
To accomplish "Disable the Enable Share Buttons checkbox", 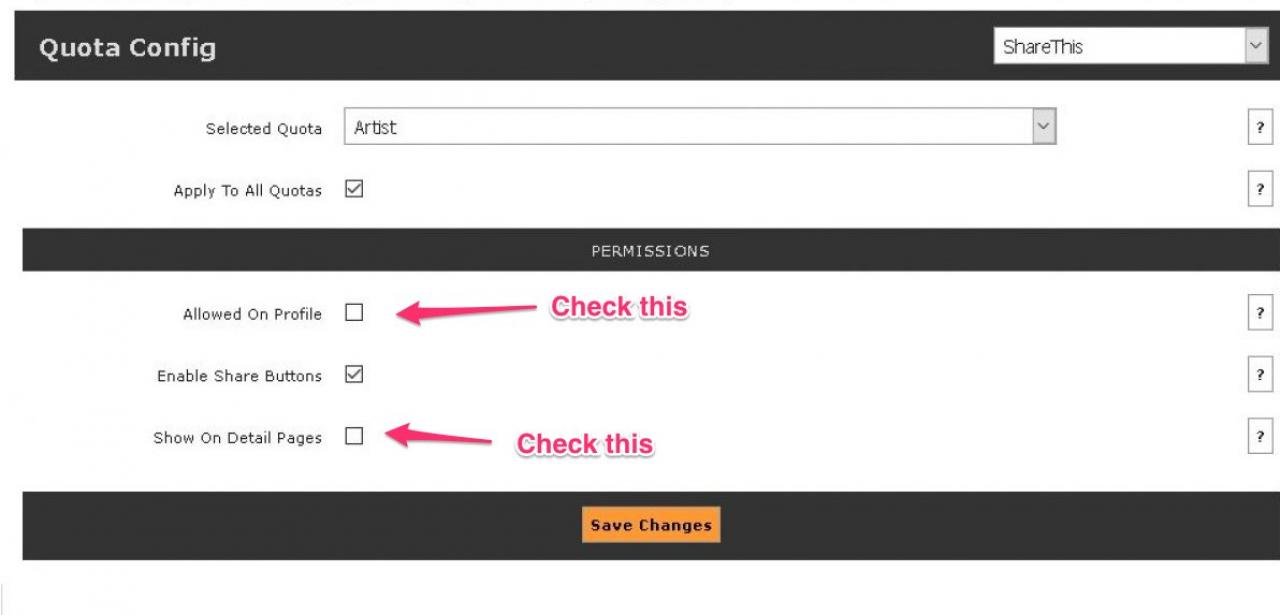I will click(354, 374).
